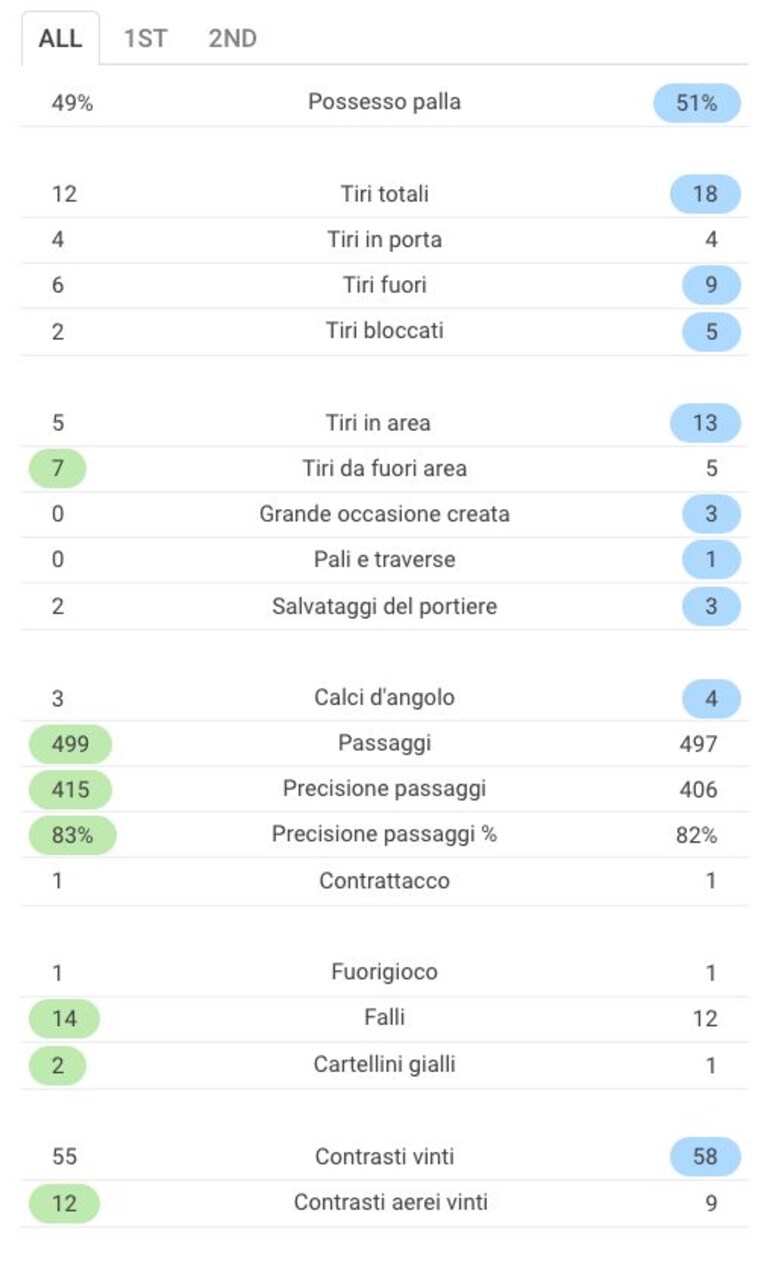
Task: Switch to the ALL tab
Action: click(60, 39)
